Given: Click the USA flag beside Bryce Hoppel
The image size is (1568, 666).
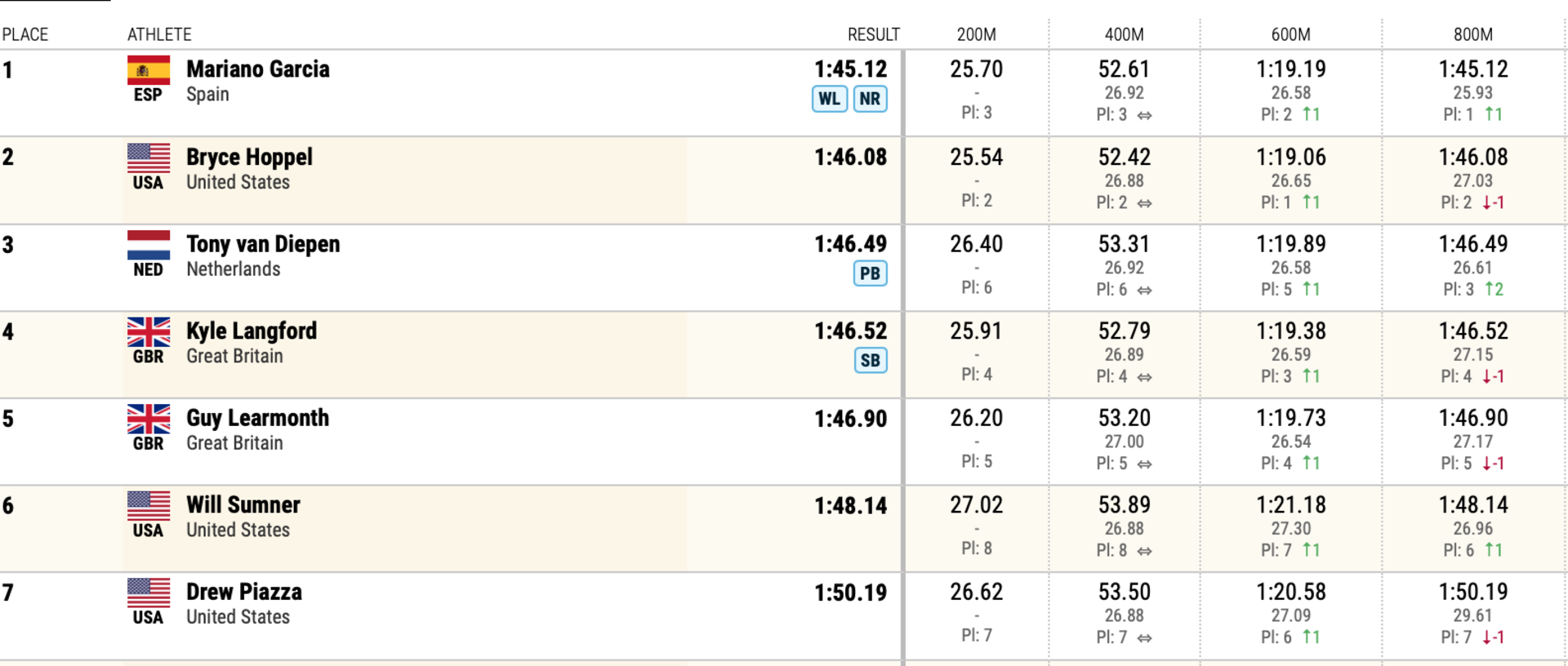Looking at the screenshot, I should click(x=149, y=158).
